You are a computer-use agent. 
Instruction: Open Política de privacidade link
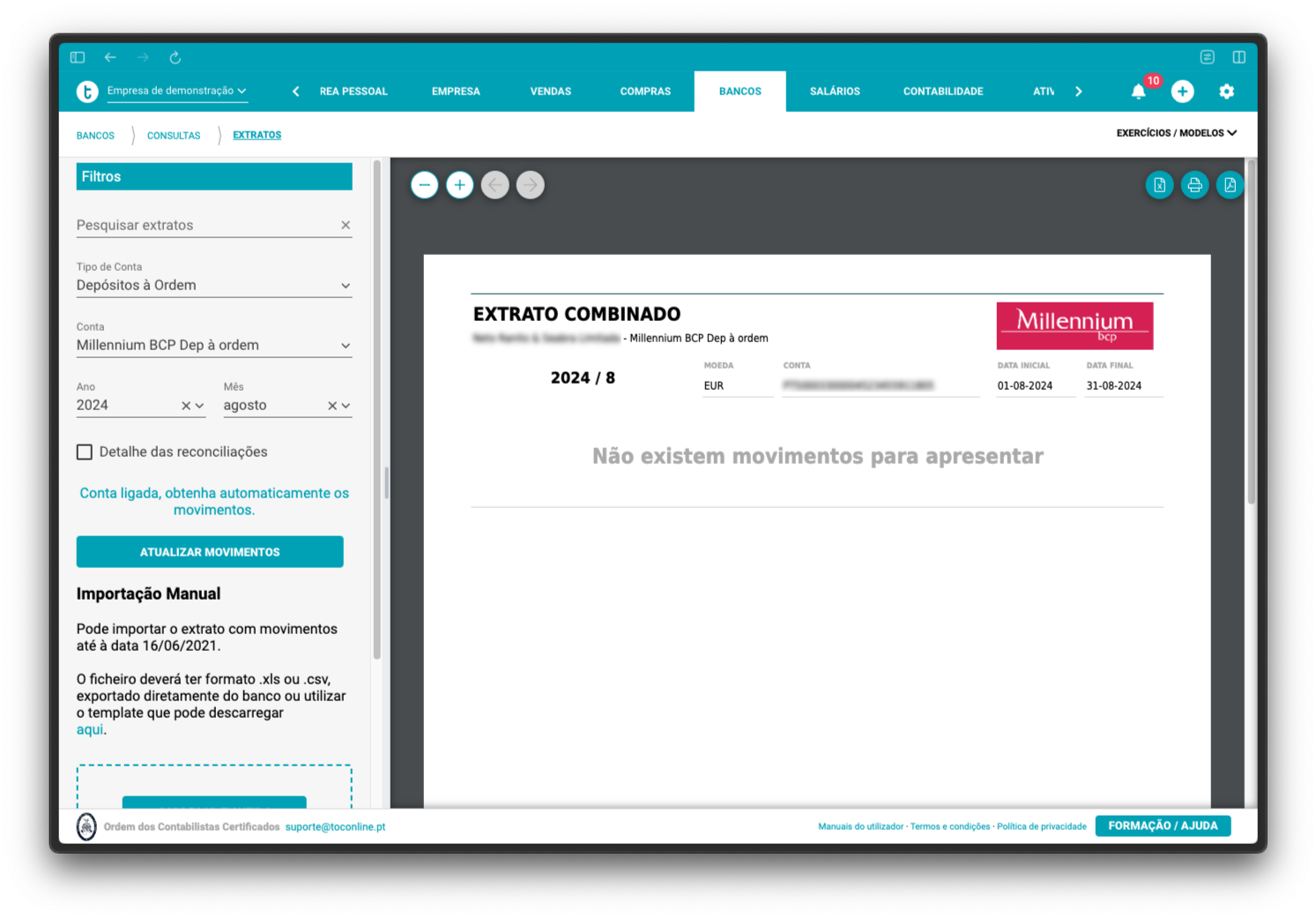1042,827
